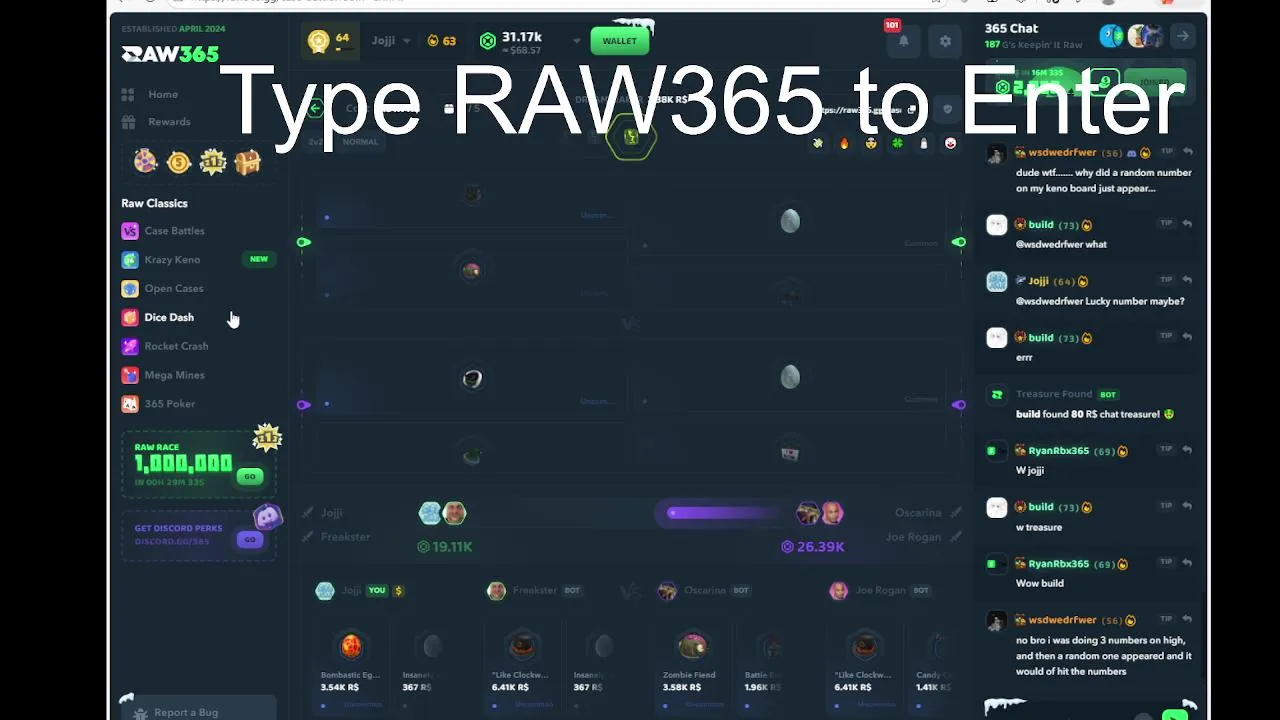Reply to Jojji's Lucky number message
The image size is (1280, 720).
tap(1187, 280)
